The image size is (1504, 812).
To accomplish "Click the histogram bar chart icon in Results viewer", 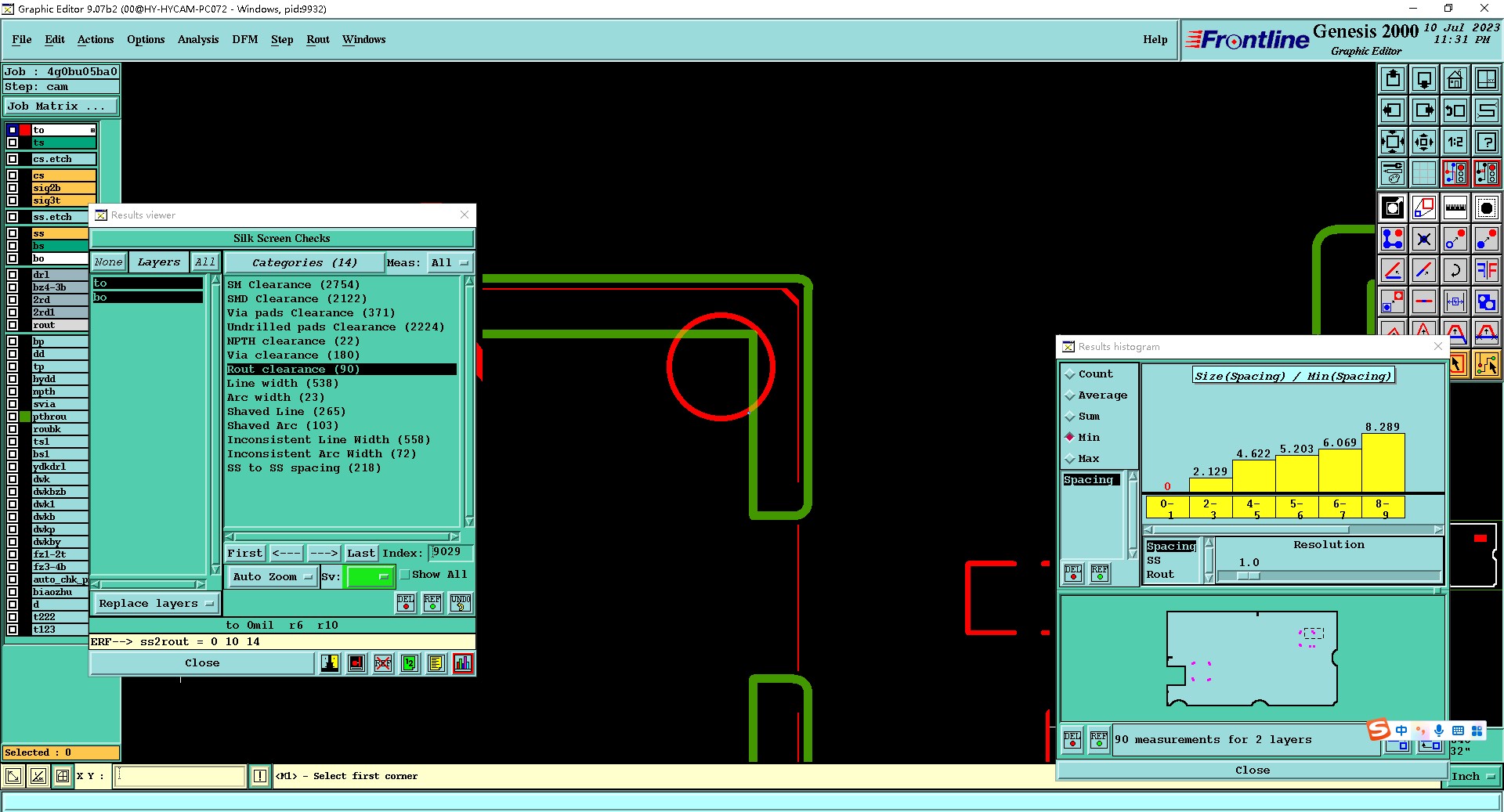I will pyautogui.click(x=463, y=663).
